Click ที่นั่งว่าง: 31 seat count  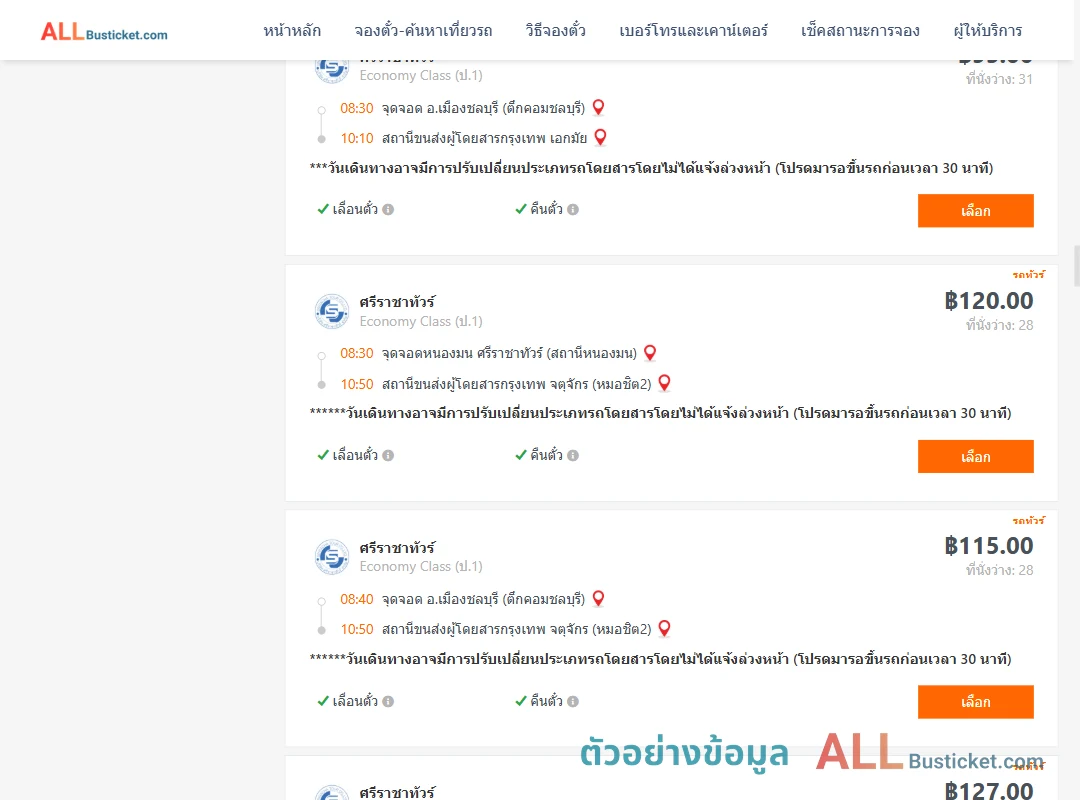coord(999,79)
